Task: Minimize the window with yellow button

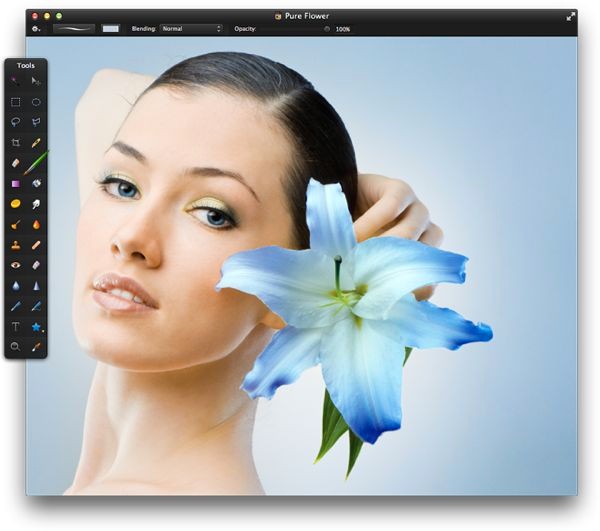Action: (x=47, y=16)
